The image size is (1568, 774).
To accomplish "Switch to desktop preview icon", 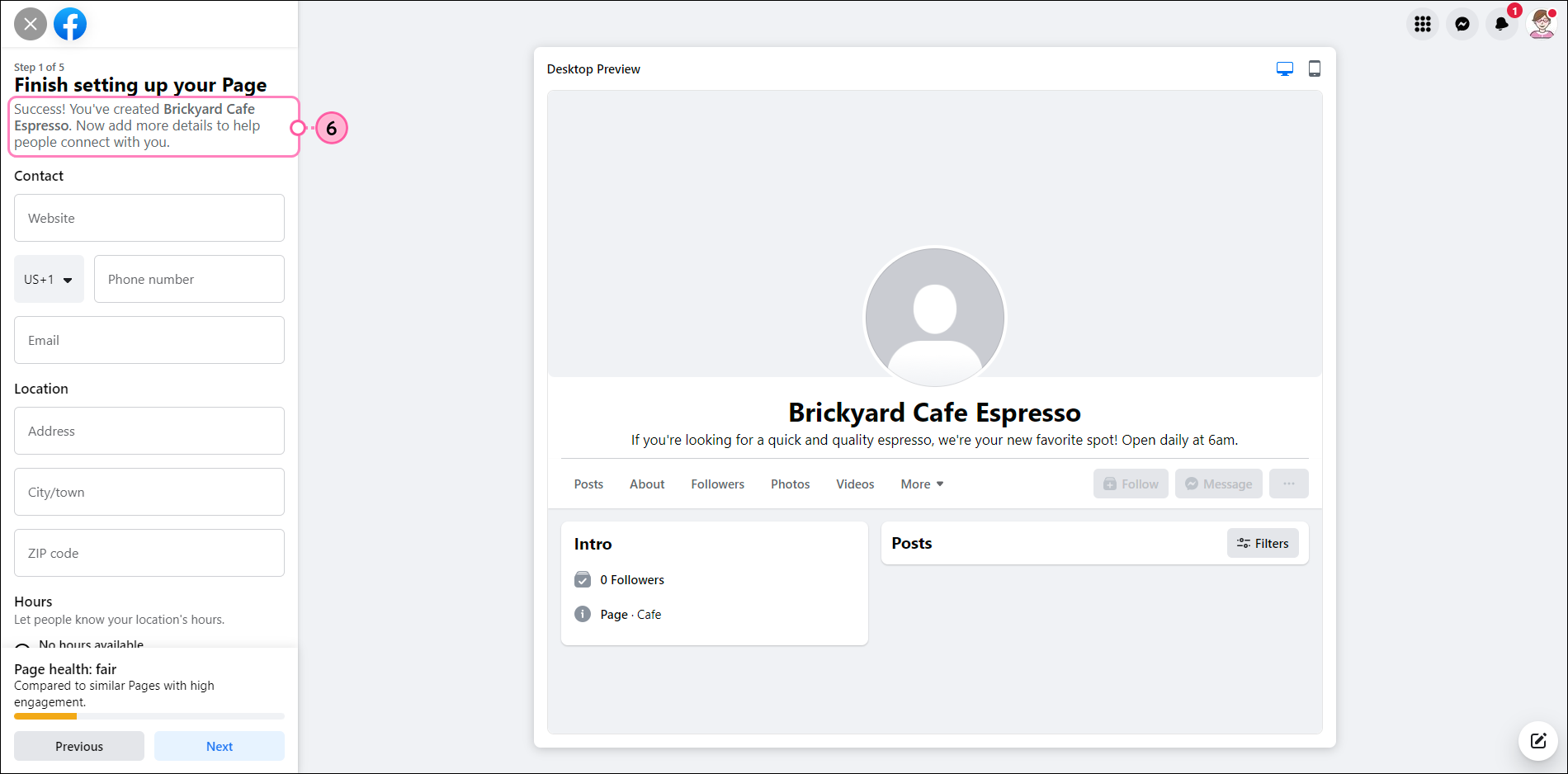I will click(1285, 69).
